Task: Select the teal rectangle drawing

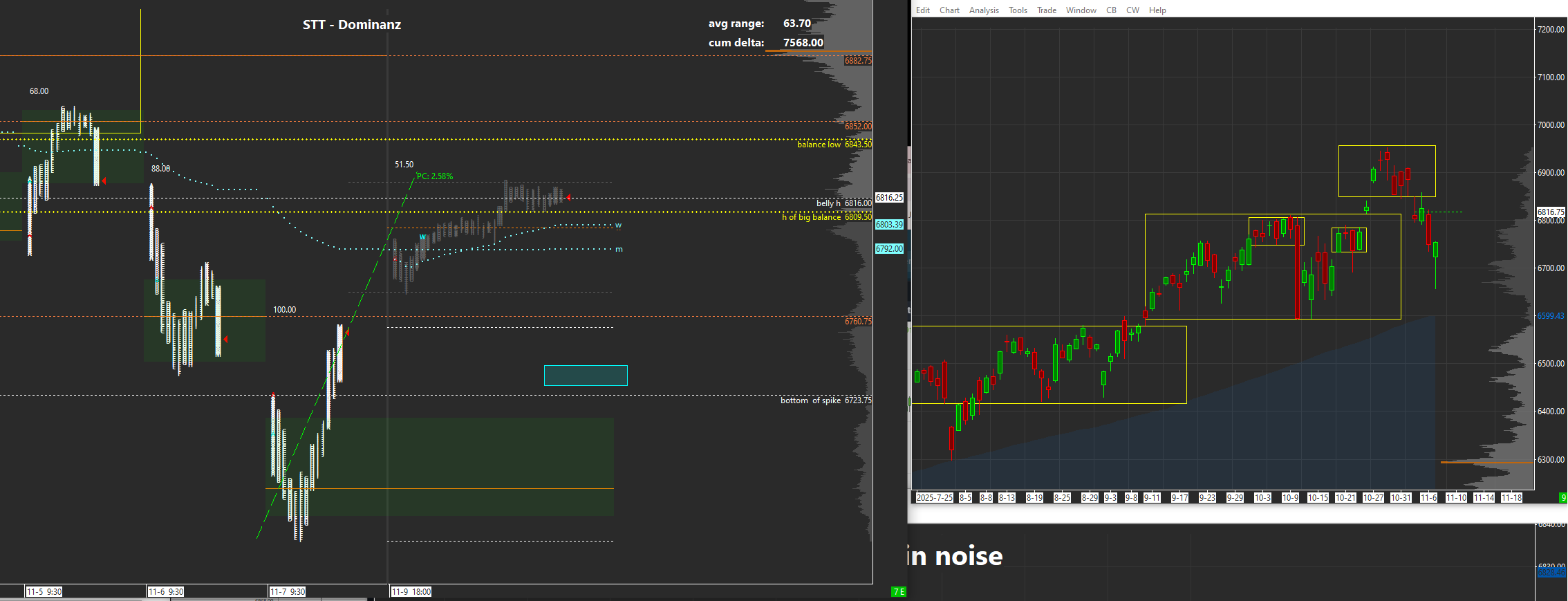Action: coord(586,376)
